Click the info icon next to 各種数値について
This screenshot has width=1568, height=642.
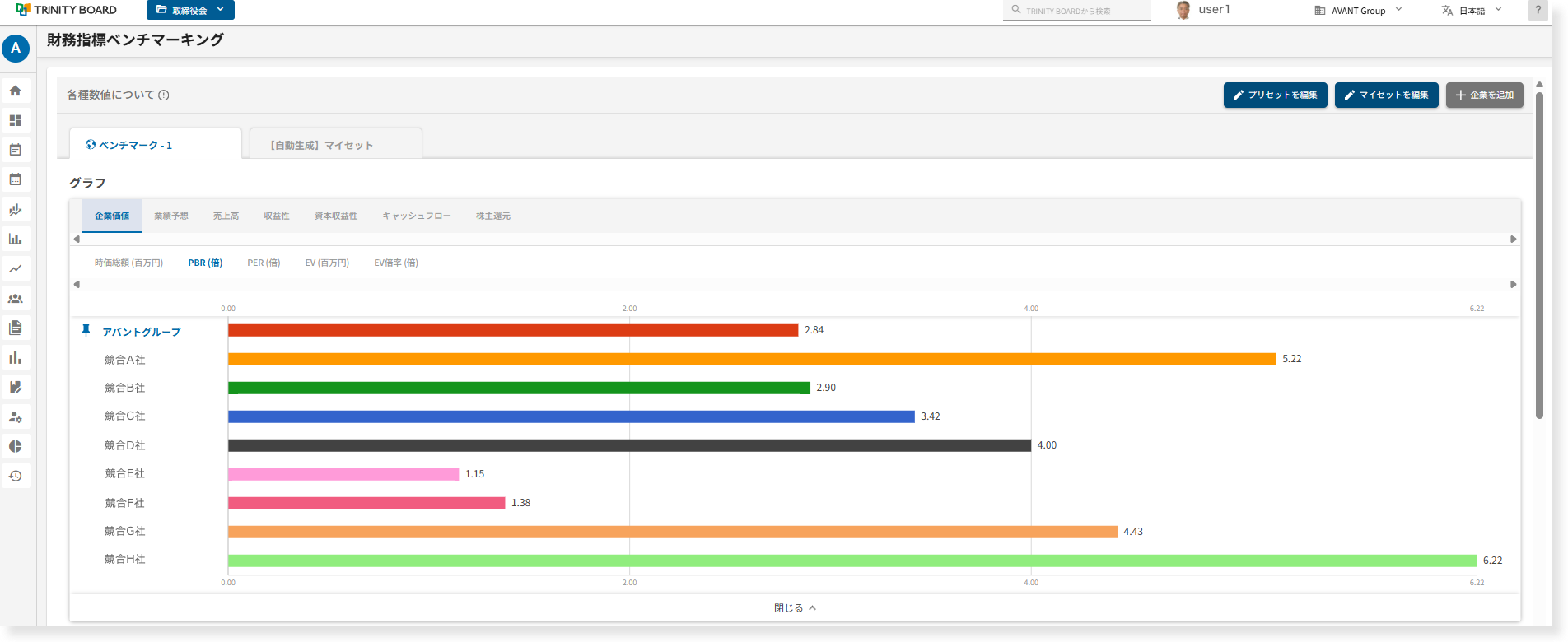pyautogui.click(x=164, y=95)
